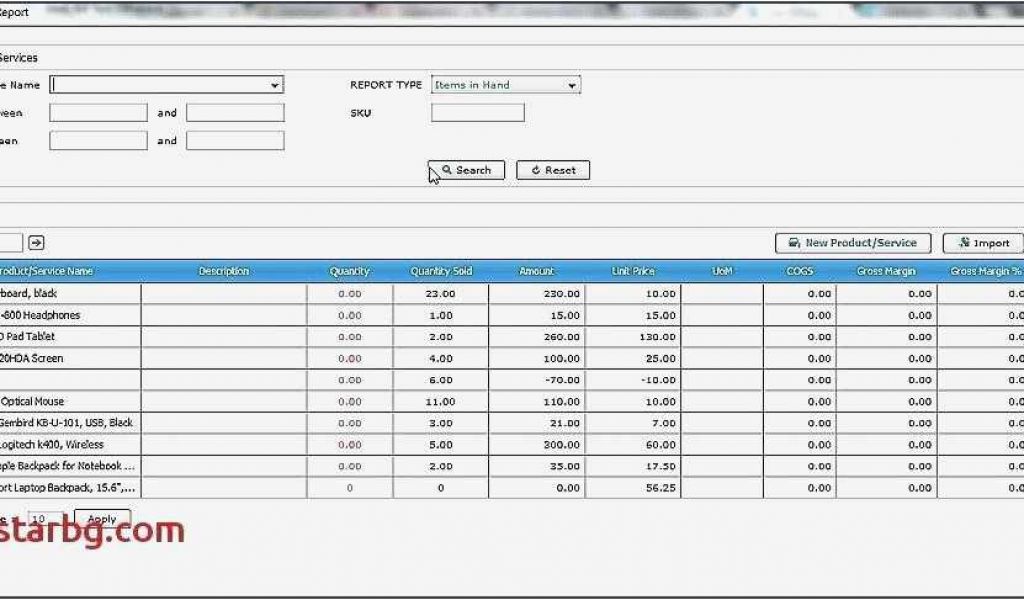Image resolution: width=1024 pixels, height=600 pixels.
Task: Select the Description column header
Action: (x=224, y=271)
